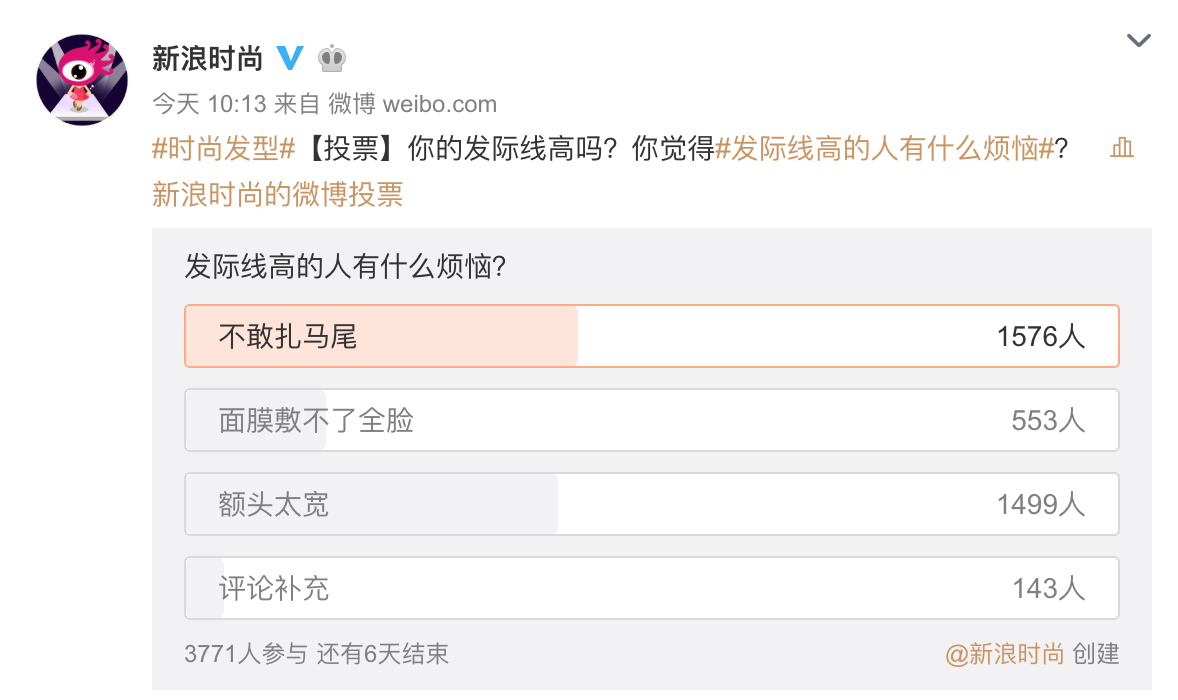The height and width of the screenshot is (700, 1178).
Task: Vote for the 不敢扎马尾 option
Action: tap(651, 336)
